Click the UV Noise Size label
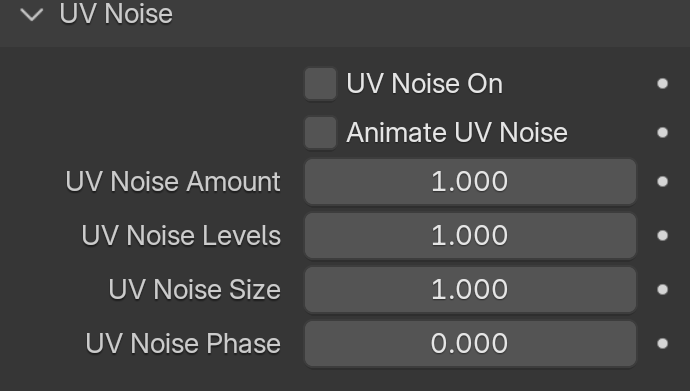The image size is (690, 391). click(x=195, y=289)
